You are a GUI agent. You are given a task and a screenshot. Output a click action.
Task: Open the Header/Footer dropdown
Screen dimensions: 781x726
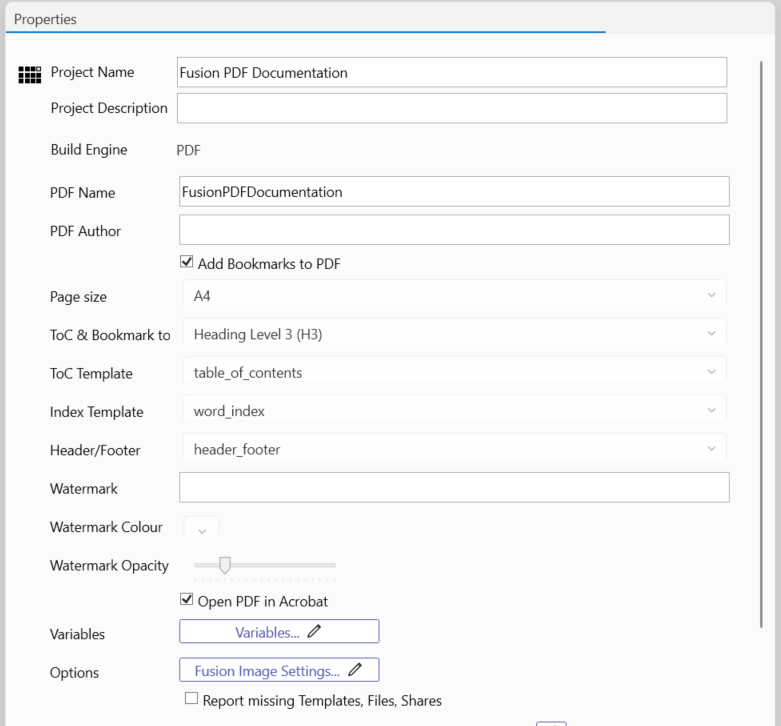pyautogui.click(x=454, y=449)
